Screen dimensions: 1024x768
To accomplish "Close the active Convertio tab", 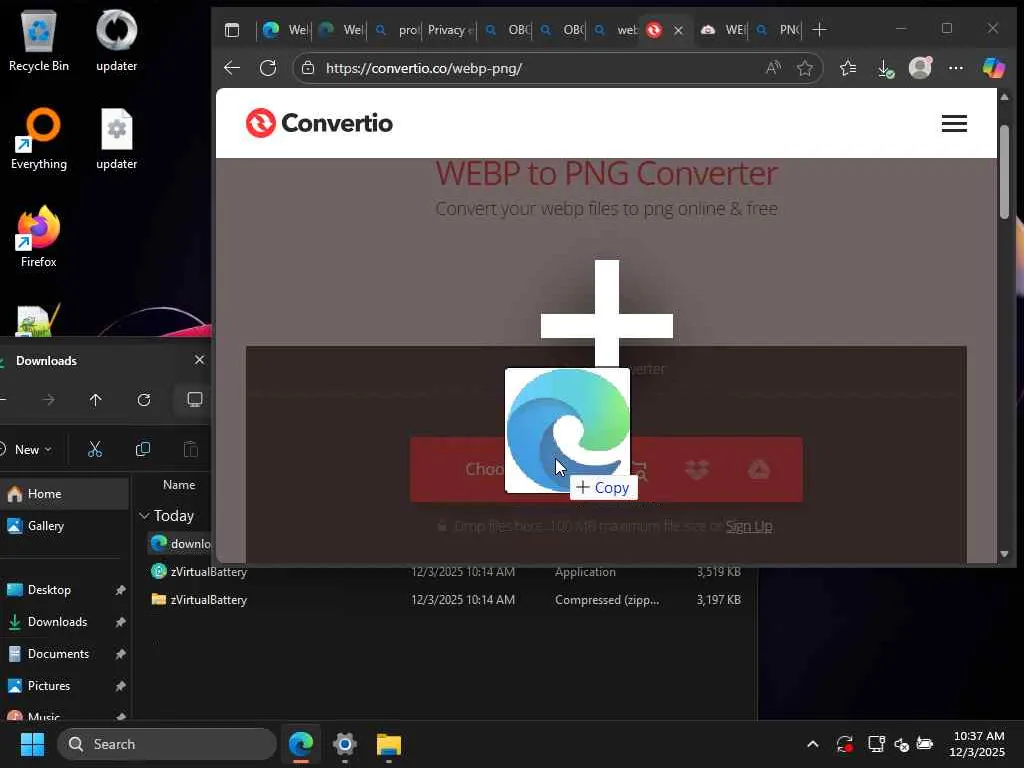I will [679, 30].
